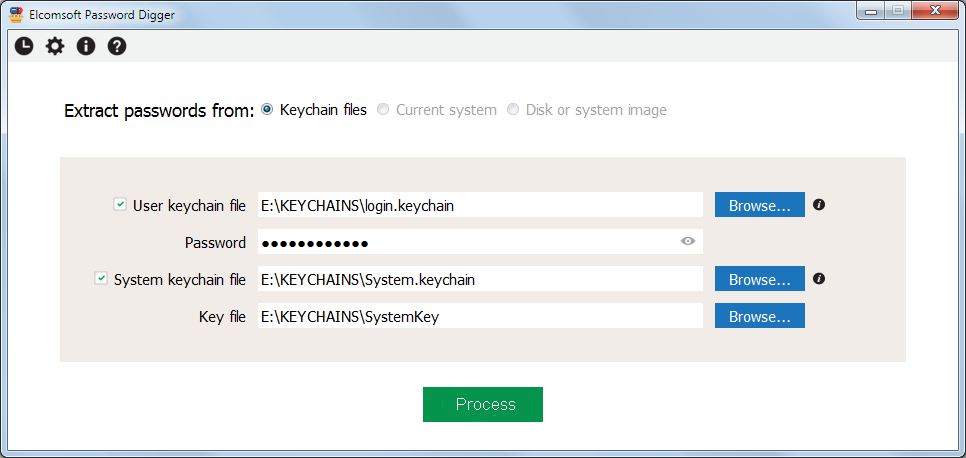The width and height of the screenshot is (966, 458).
Task: Open help via question mark icon
Action: 117,46
